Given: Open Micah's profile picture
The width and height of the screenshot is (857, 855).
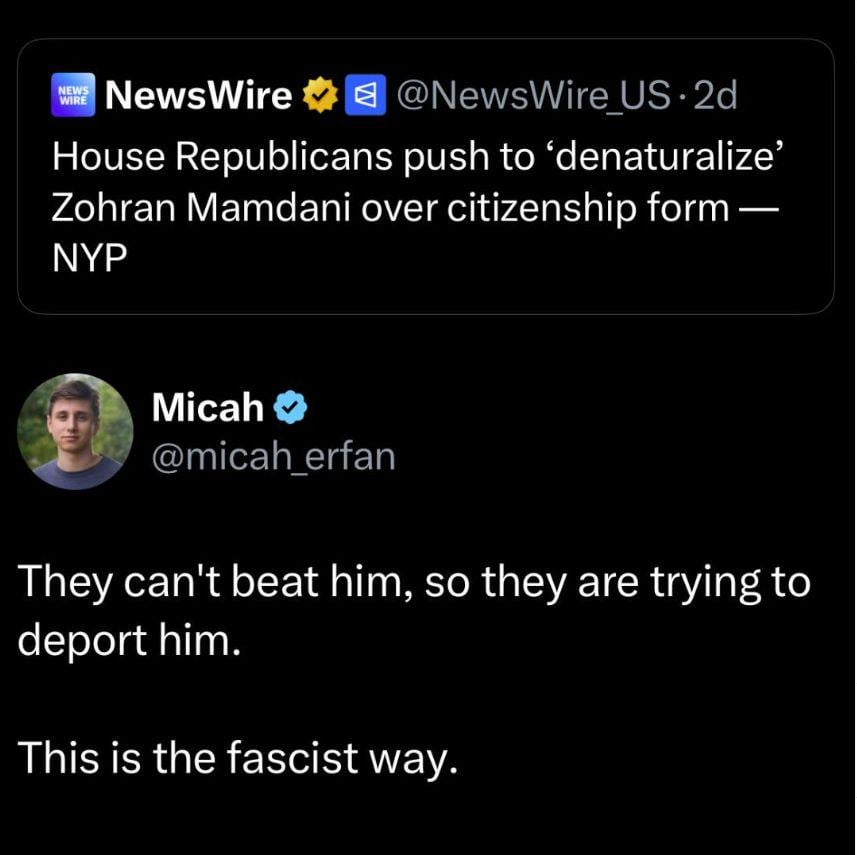Looking at the screenshot, I should pos(75,430).
